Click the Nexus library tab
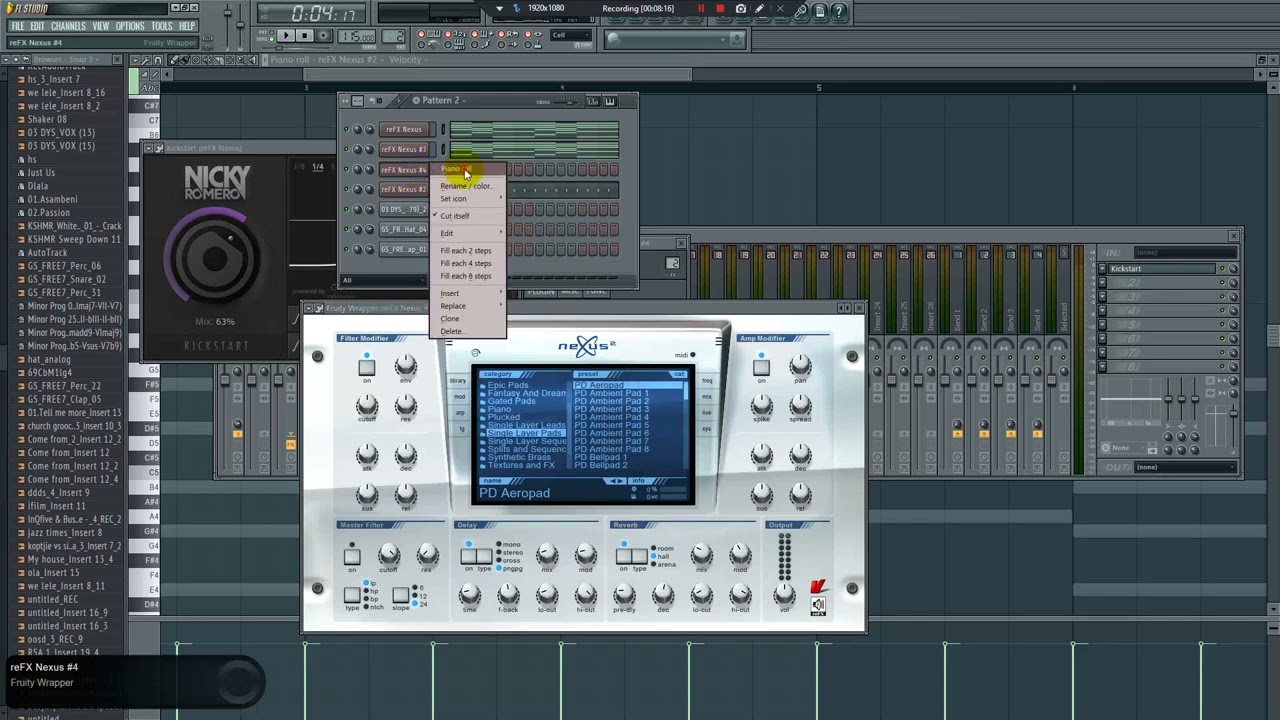Image resolution: width=1280 pixels, height=720 pixels. 457,381
